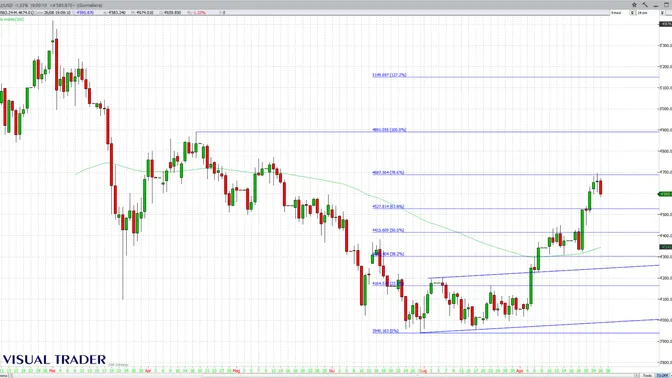
Task: Click the green current price tag on price axis
Action: (665, 194)
